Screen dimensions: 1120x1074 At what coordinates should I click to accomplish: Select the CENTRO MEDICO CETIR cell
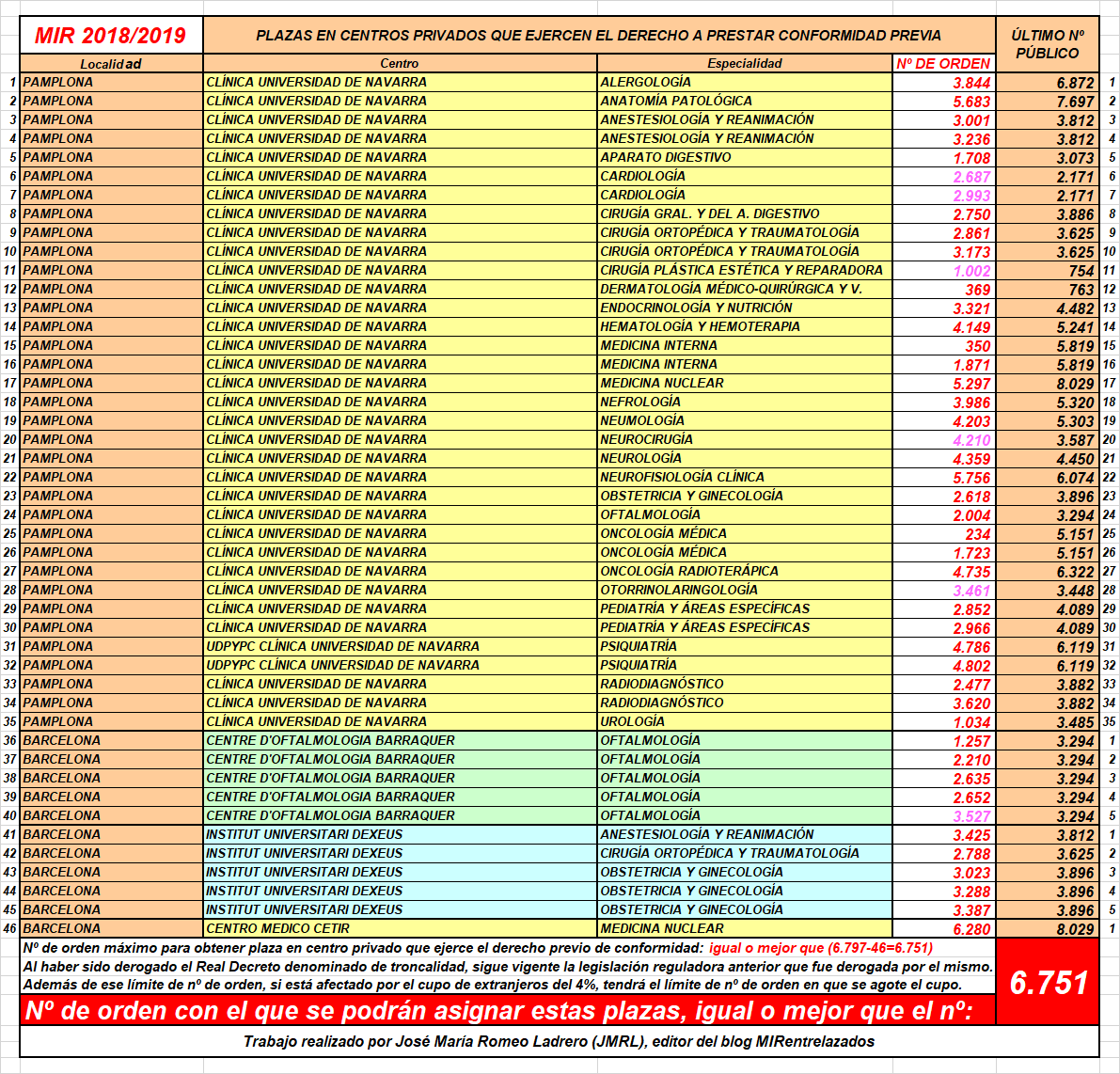click(400, 928)
